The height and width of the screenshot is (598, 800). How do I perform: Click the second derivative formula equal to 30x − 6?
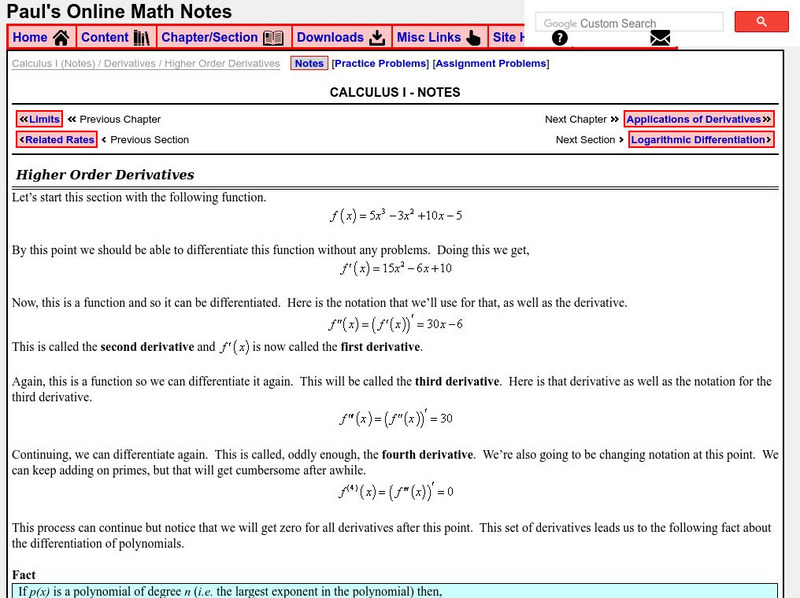coord(395,323)
